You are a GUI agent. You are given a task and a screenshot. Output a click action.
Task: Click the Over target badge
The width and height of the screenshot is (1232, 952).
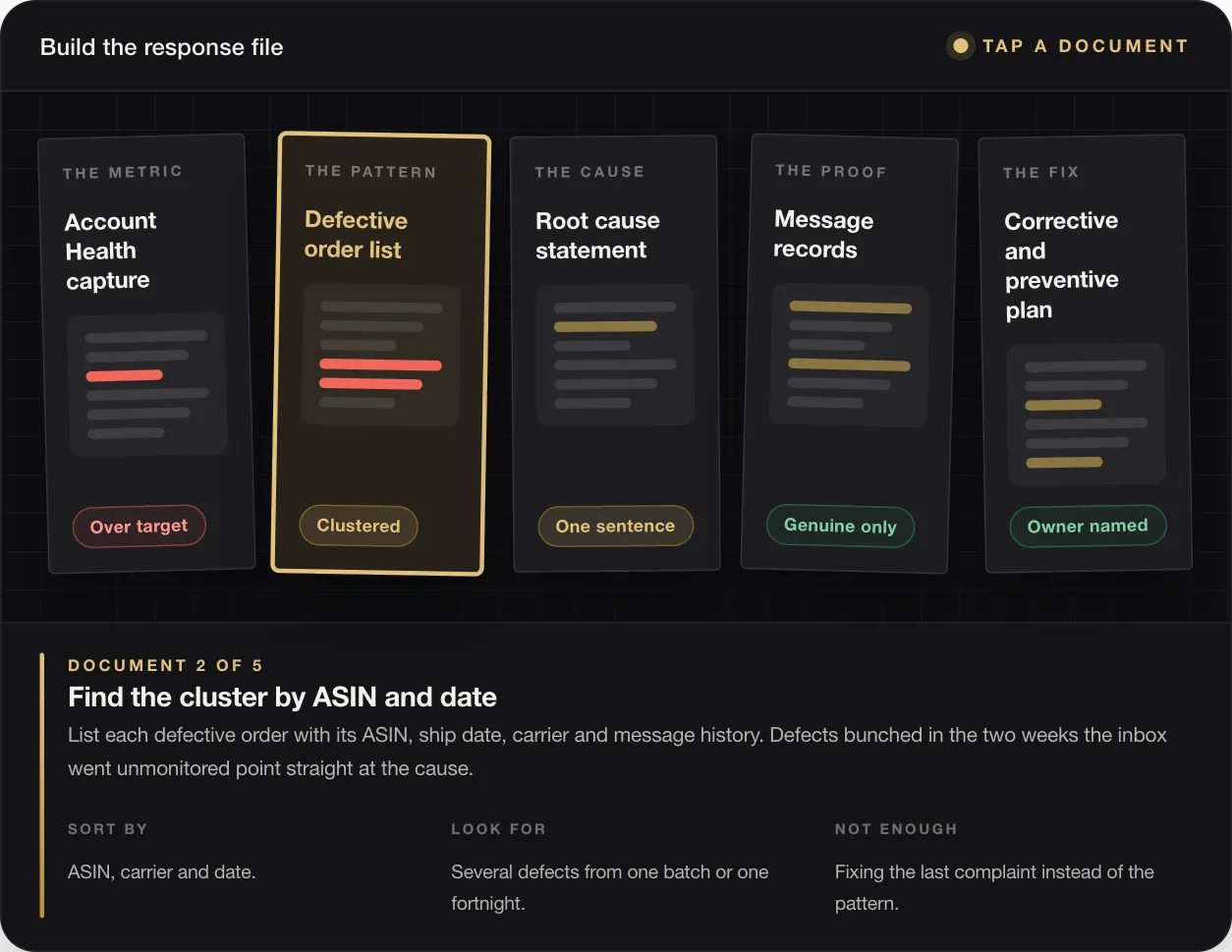pyautogui.click(x=139, y=527)
